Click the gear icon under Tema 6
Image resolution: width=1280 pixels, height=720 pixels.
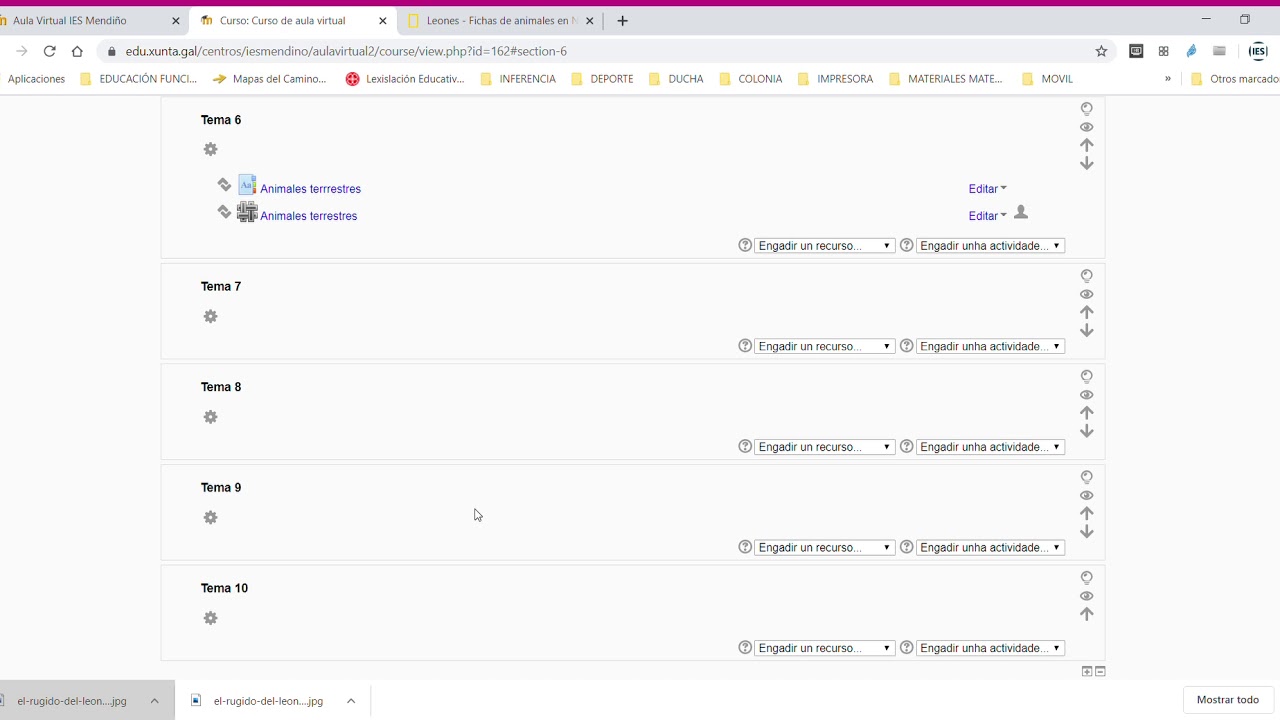tap(210, 149)
